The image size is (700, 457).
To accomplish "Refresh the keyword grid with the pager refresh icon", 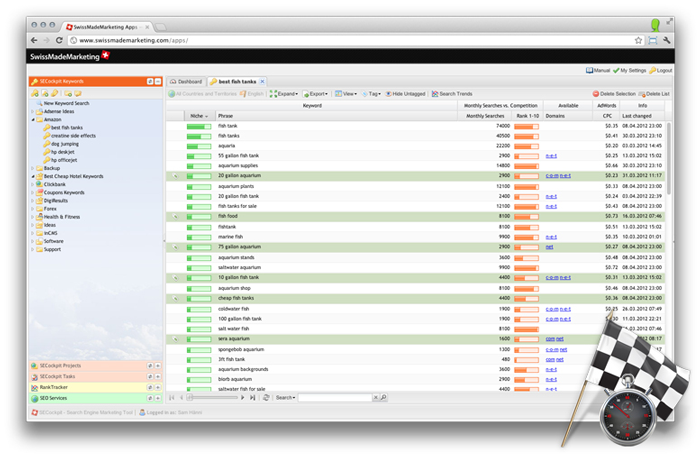I will [266, 397].
